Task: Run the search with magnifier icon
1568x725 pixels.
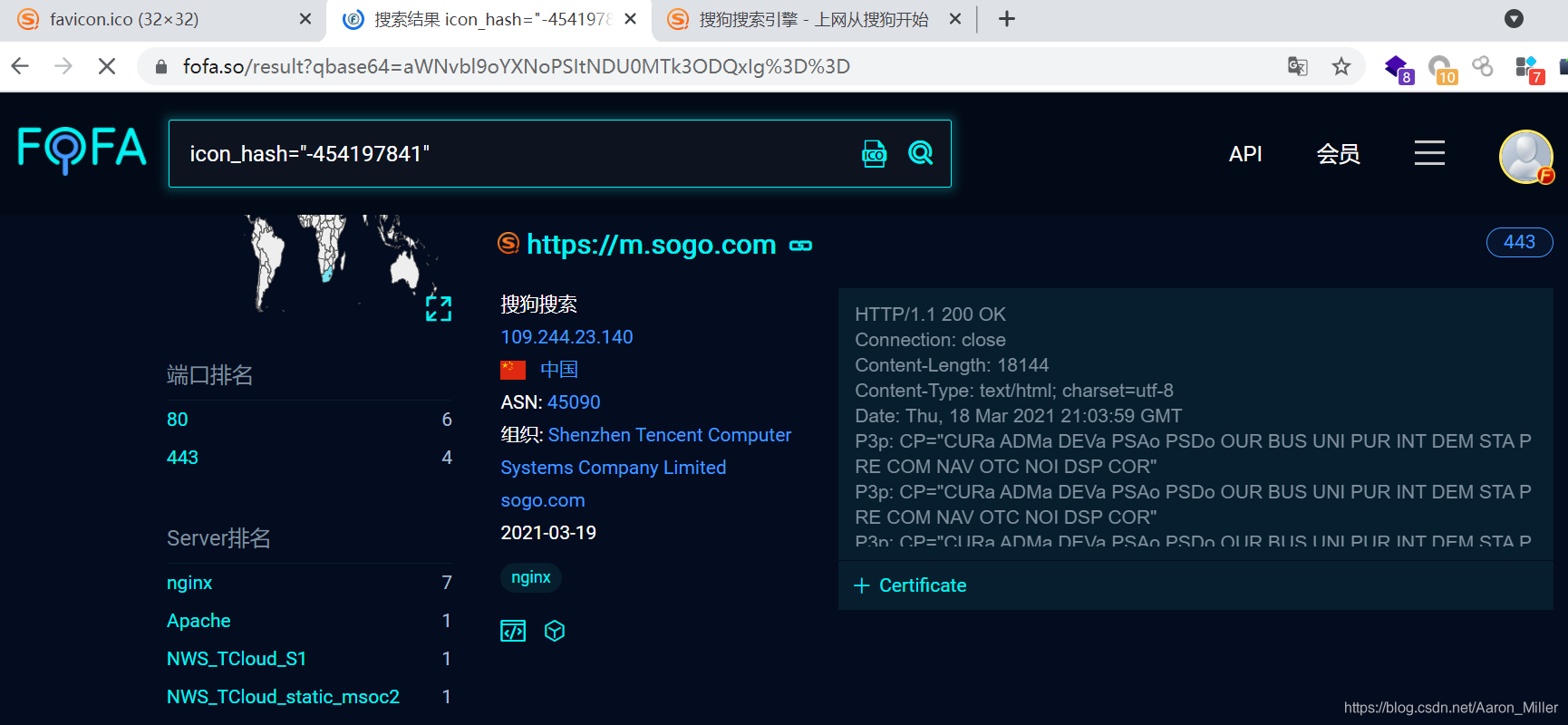Action: coord(921,153)
